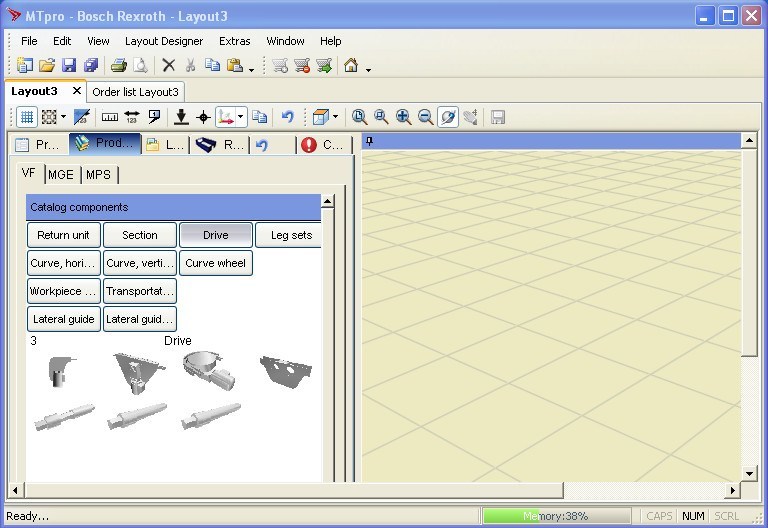Open the File menu

coord(29,41)
